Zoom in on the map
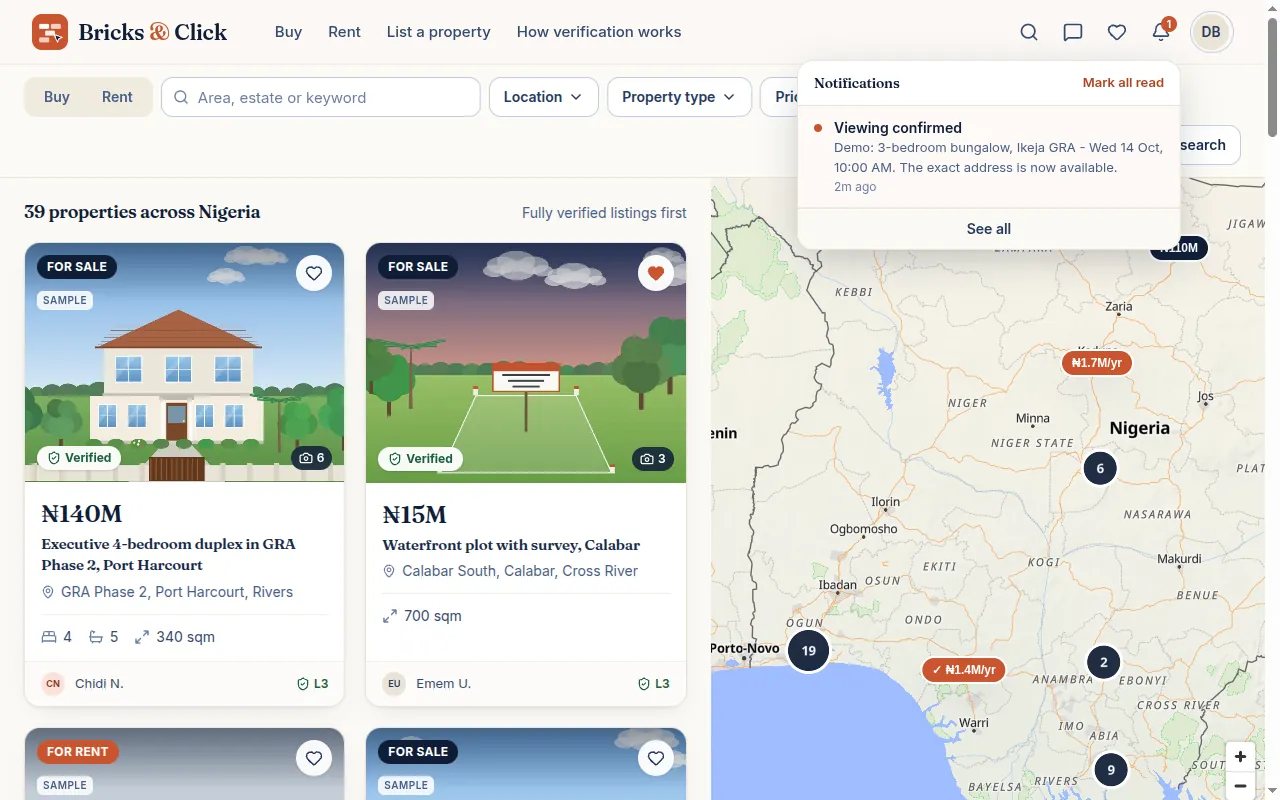Viewport: 1280px width, 800px height. tap(1240, 757)
